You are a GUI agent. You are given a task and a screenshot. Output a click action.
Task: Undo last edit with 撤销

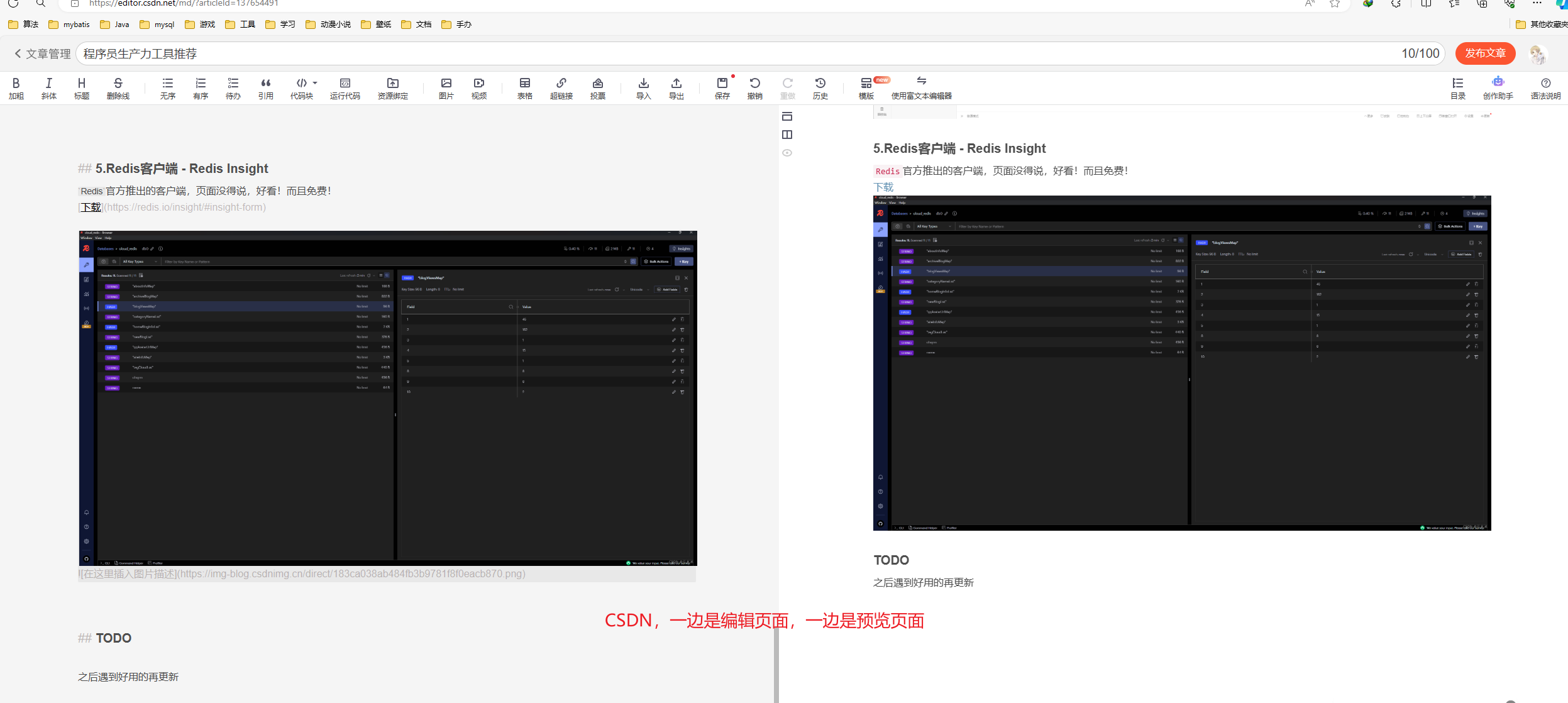(x=755, y=88)
